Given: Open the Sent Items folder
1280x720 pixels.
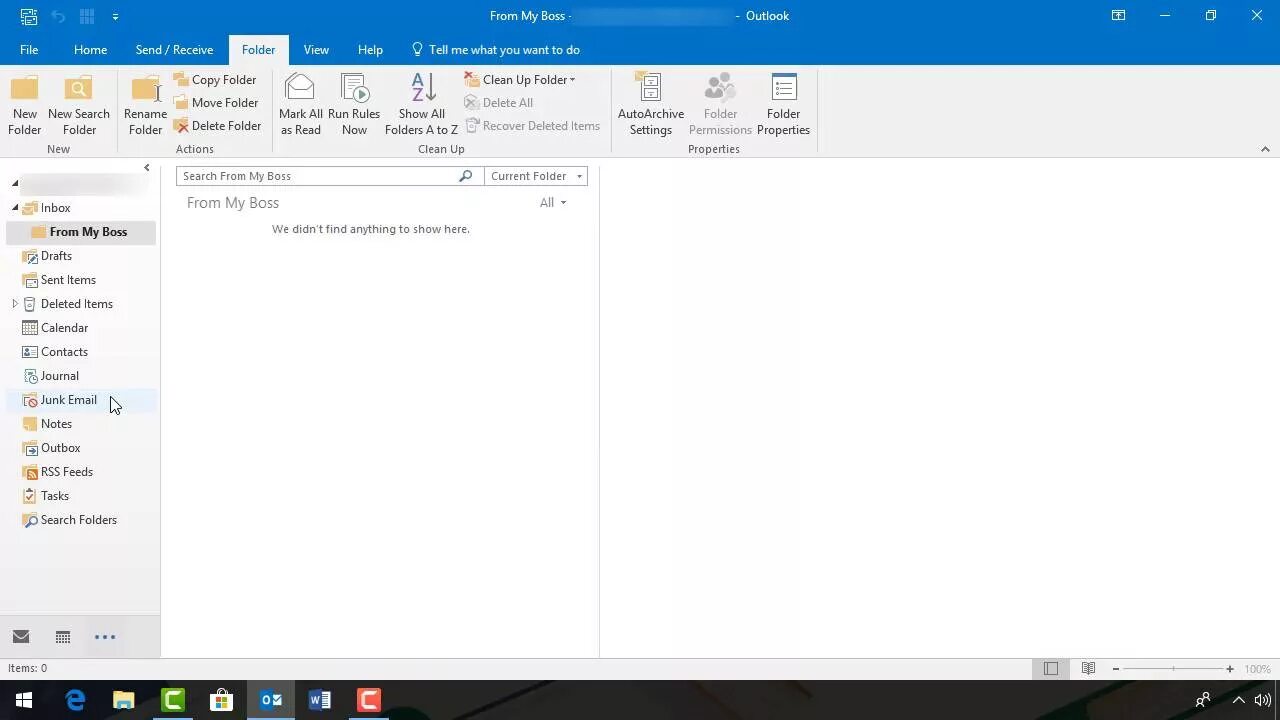Looking at the screenshot, I should (x=68, y=280).
